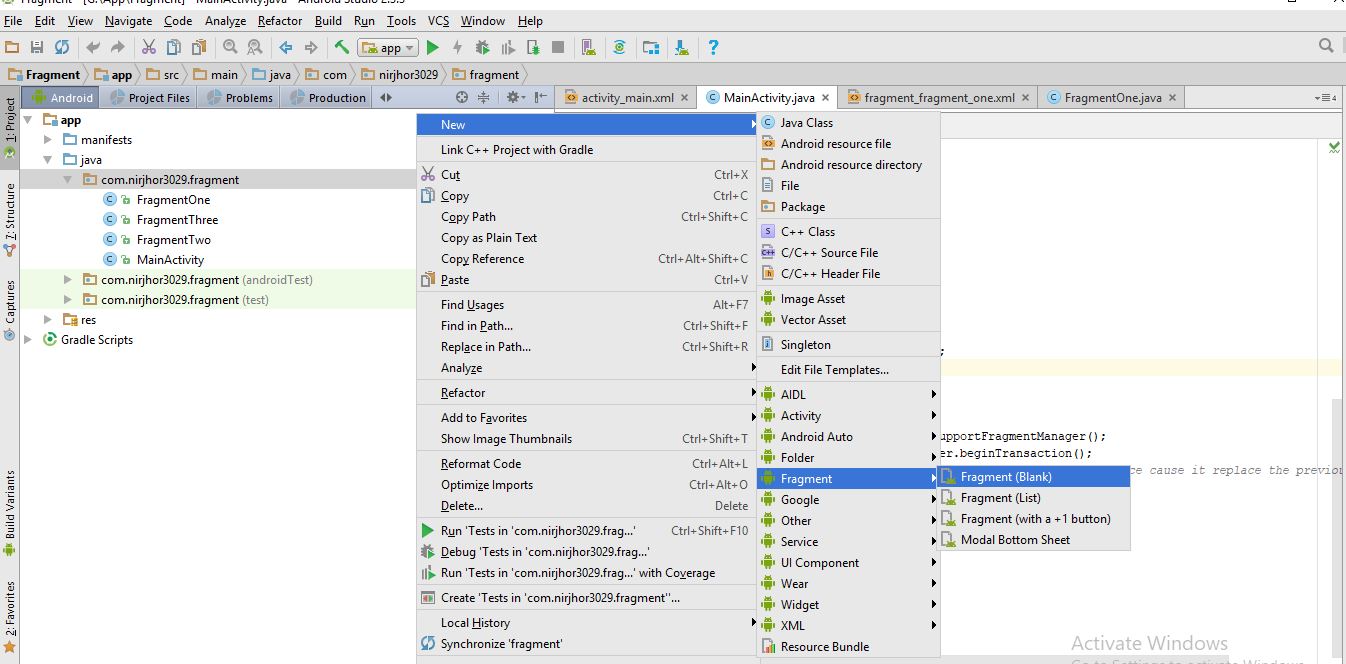
Task: Click the Profile app icon next to Debug
Action: [508, 47]
